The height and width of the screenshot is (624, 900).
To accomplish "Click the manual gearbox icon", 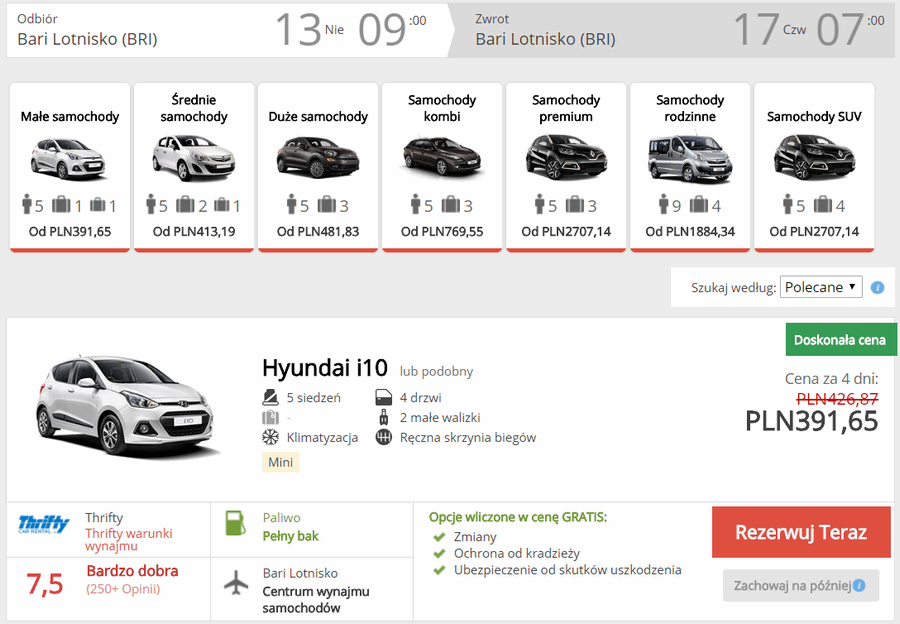I will click(383, 437).
